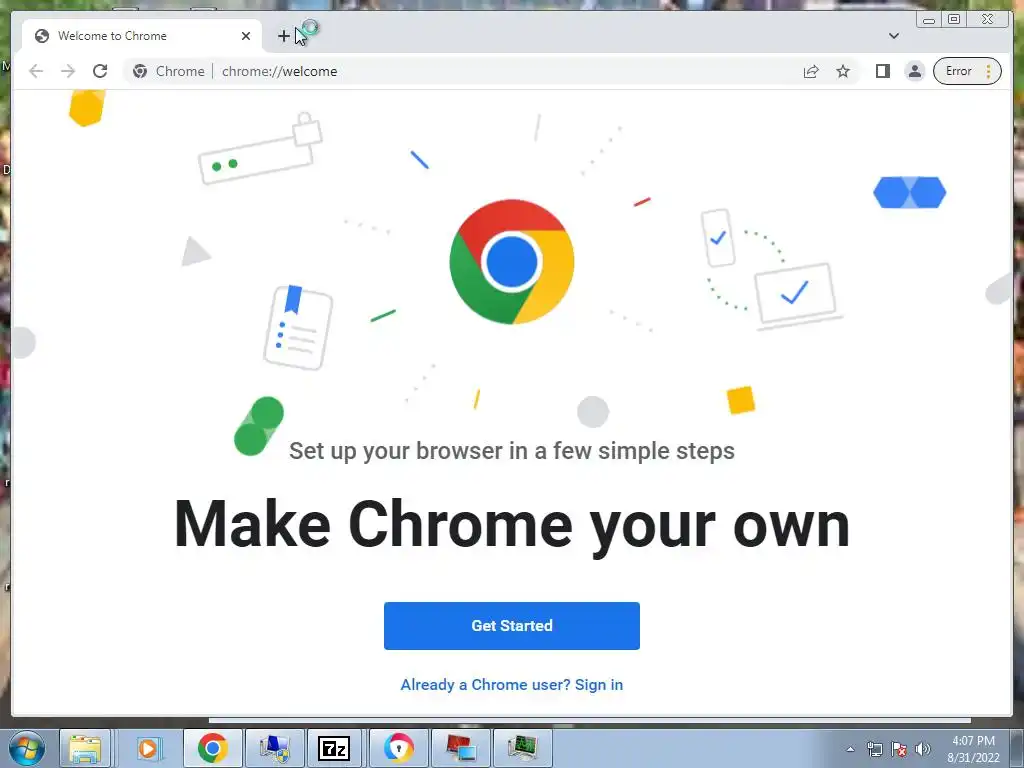Screen dimensions: 1024x768
Task: Open Windows Explorer from taskbar
Action: (x=86, y=748)
